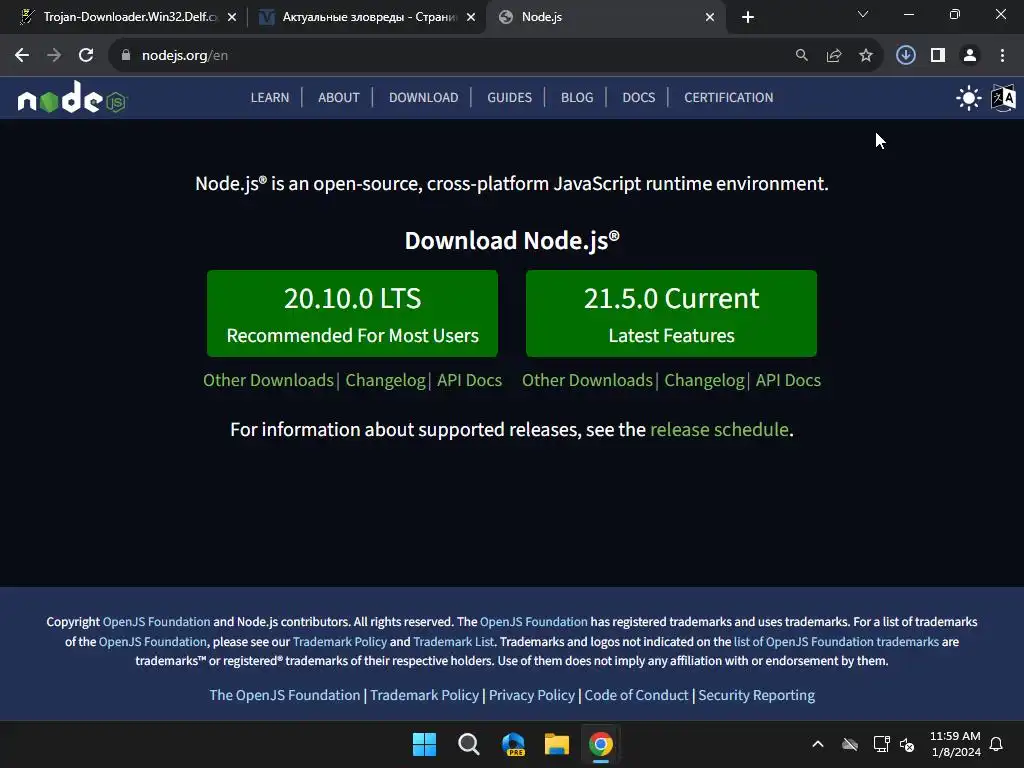Viewport: 1024px width, 768px height.
Task: Open Other Downloads under LTS
Action: click(268, 380)
